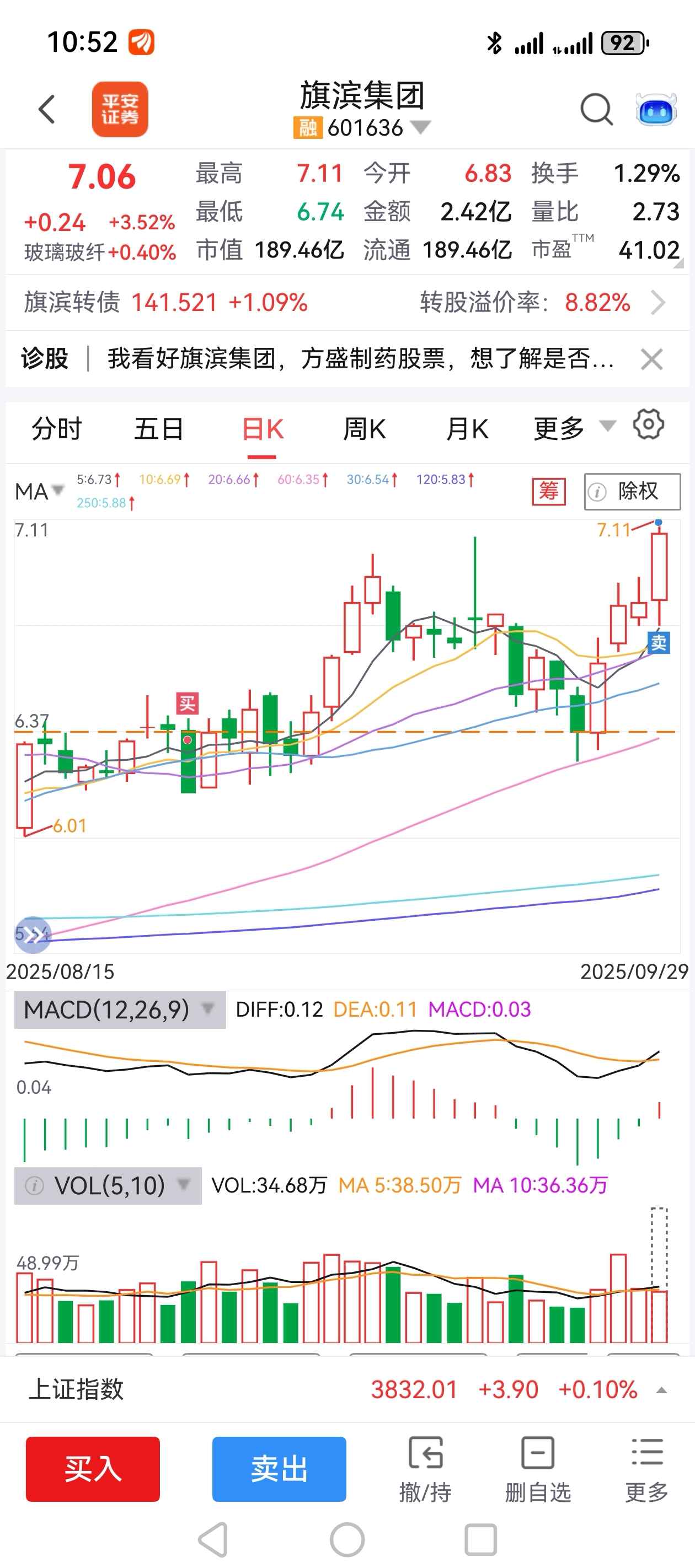The image size is (695, 1568).
Task: Tap the 融 margin badge icon
Action: pyautogui.click(x=308, y=128)
